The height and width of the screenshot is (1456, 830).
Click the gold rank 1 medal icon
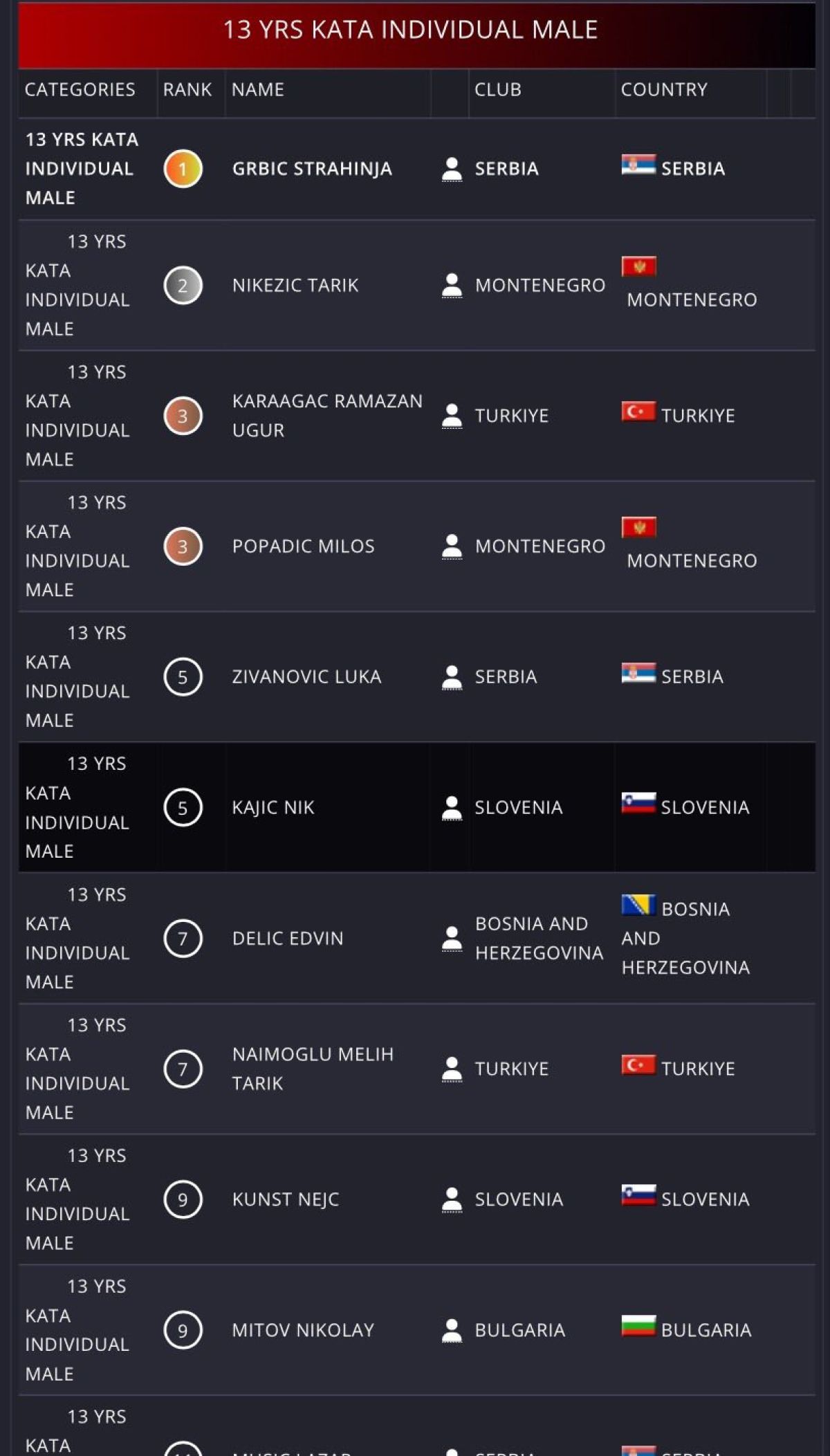tap(183, 169)
